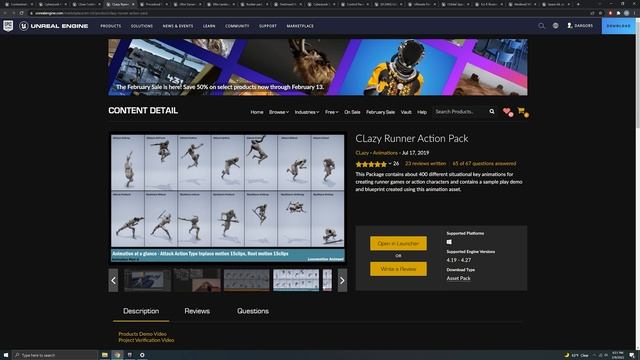
Task: Click the Chrome taskbar icon
Action: [118, 355]
